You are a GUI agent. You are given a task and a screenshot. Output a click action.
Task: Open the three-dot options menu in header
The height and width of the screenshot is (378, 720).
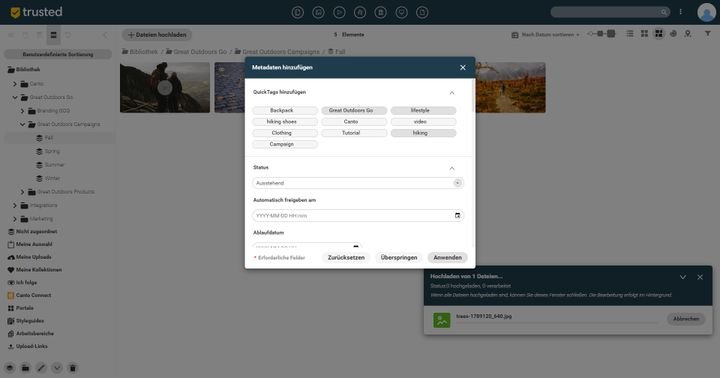(x=681, y=12)
